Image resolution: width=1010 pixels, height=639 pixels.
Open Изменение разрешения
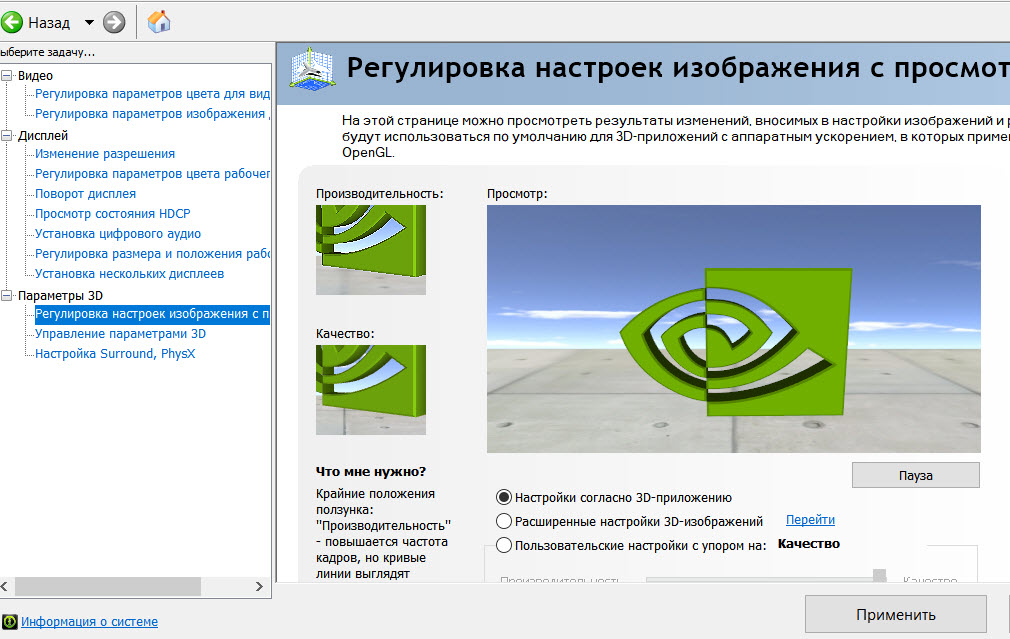pyautogui.click(x=105, y=154)
